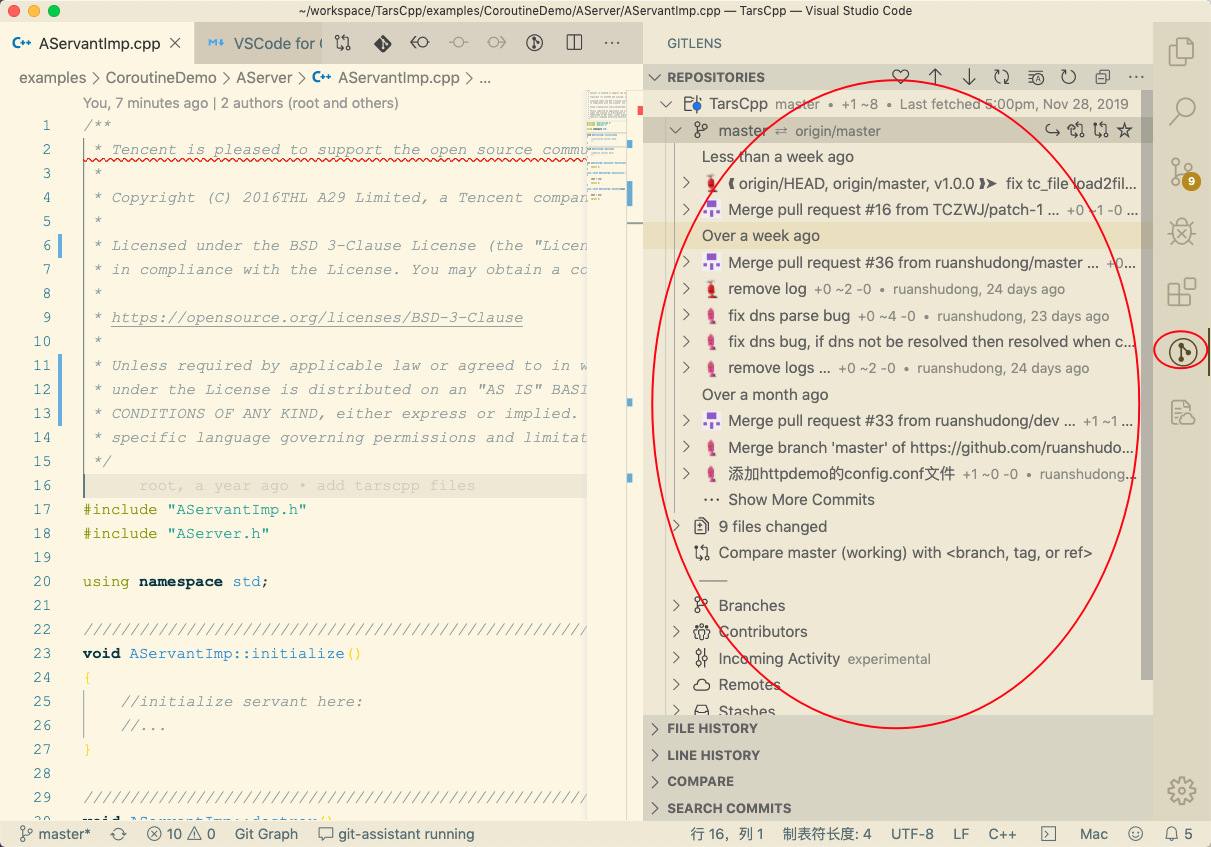Screen dimensions: 1211x847
Task: Toggle the star favorite on master branch
Action: pyautogui.click(x=1125, y=130)
